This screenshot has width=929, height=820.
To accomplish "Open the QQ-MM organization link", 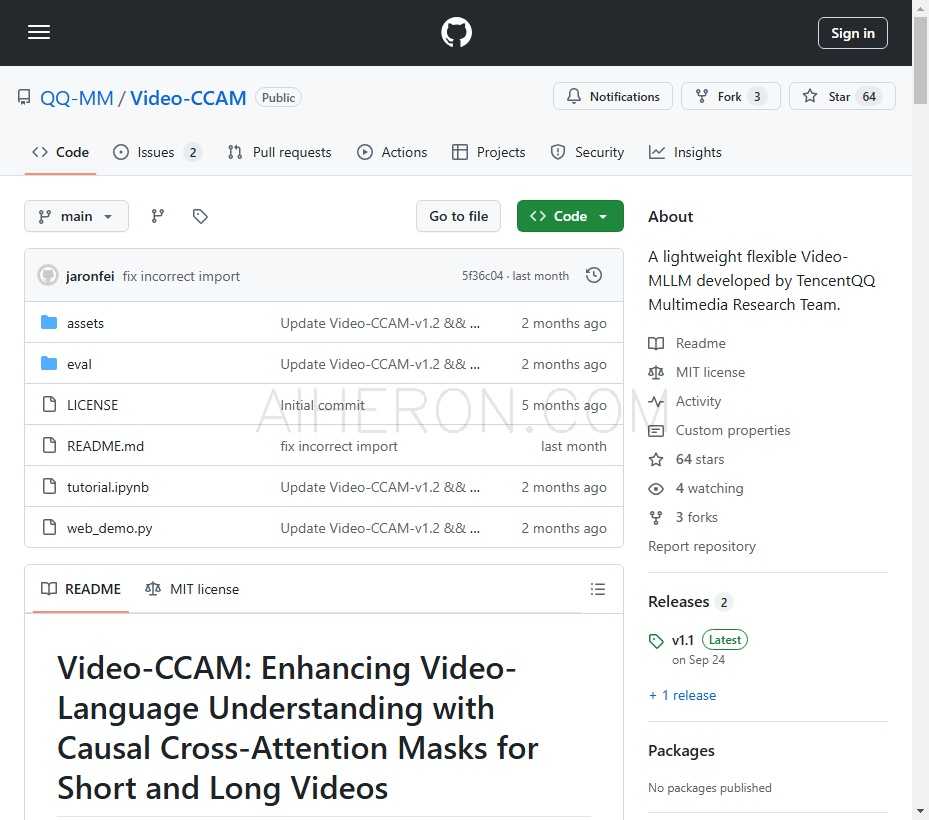I will coord(76,98).
